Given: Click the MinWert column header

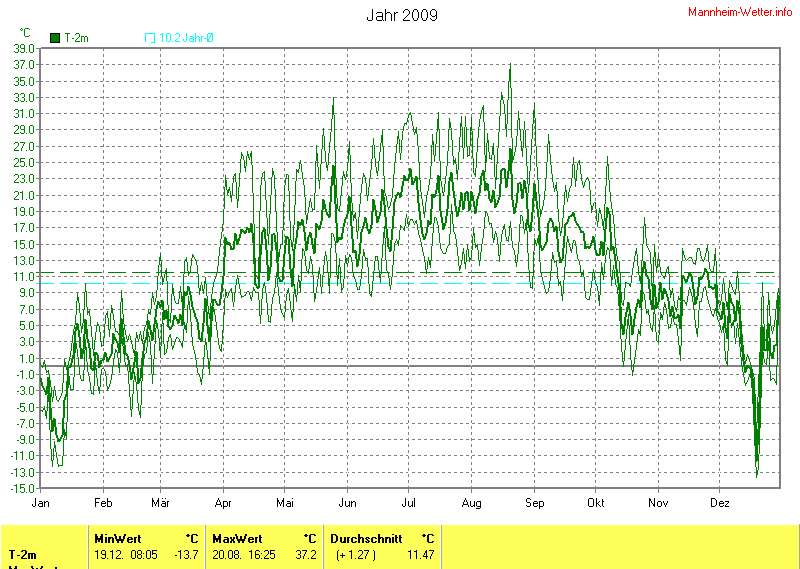Looking at the screenshot, I should (x=119, y=539).
